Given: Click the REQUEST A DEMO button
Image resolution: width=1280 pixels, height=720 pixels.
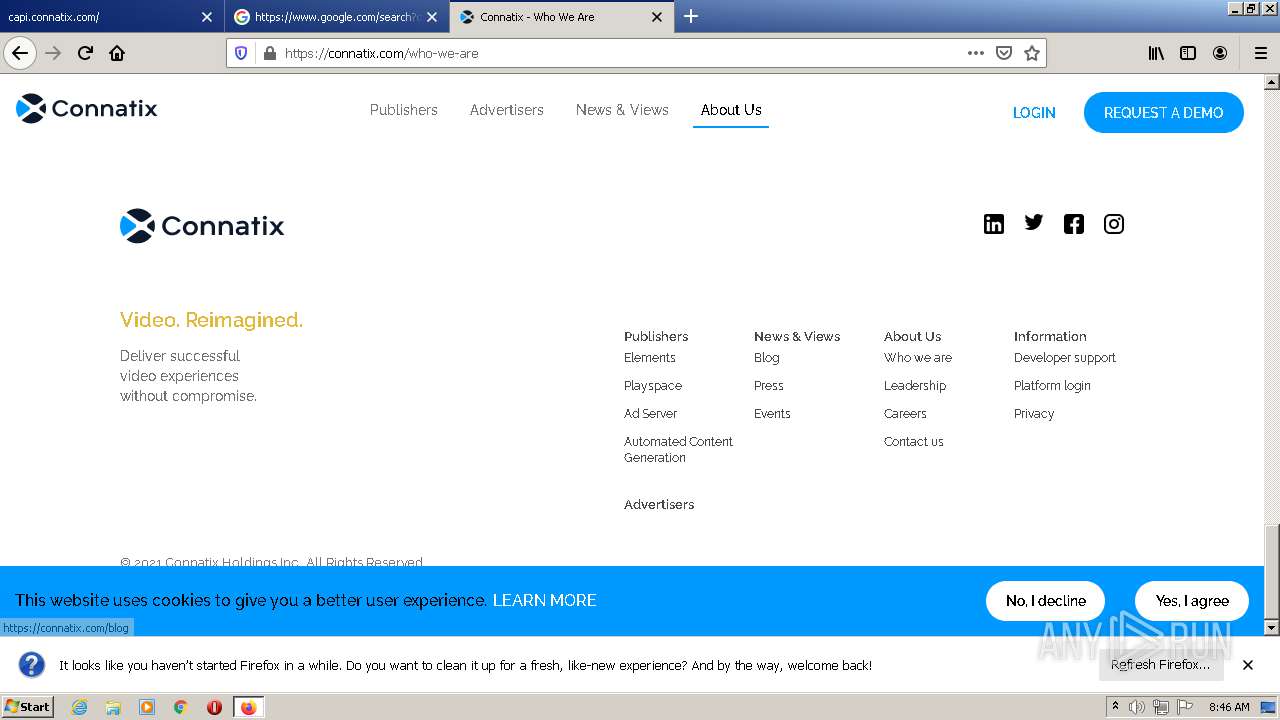Looking at the screenshot, I should tap(1164, 113).
